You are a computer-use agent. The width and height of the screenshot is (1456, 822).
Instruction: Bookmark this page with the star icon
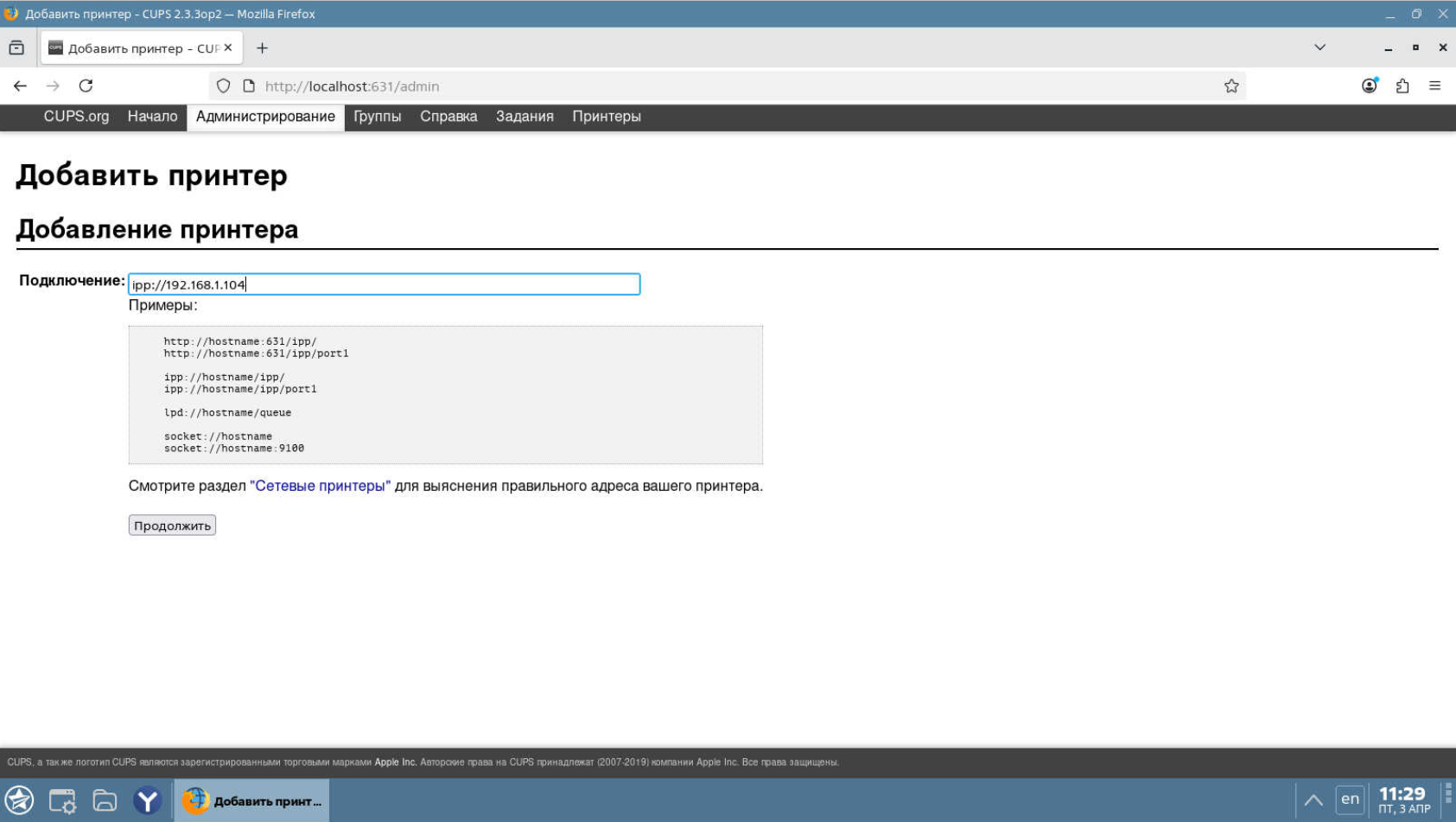click(1231, 86)
